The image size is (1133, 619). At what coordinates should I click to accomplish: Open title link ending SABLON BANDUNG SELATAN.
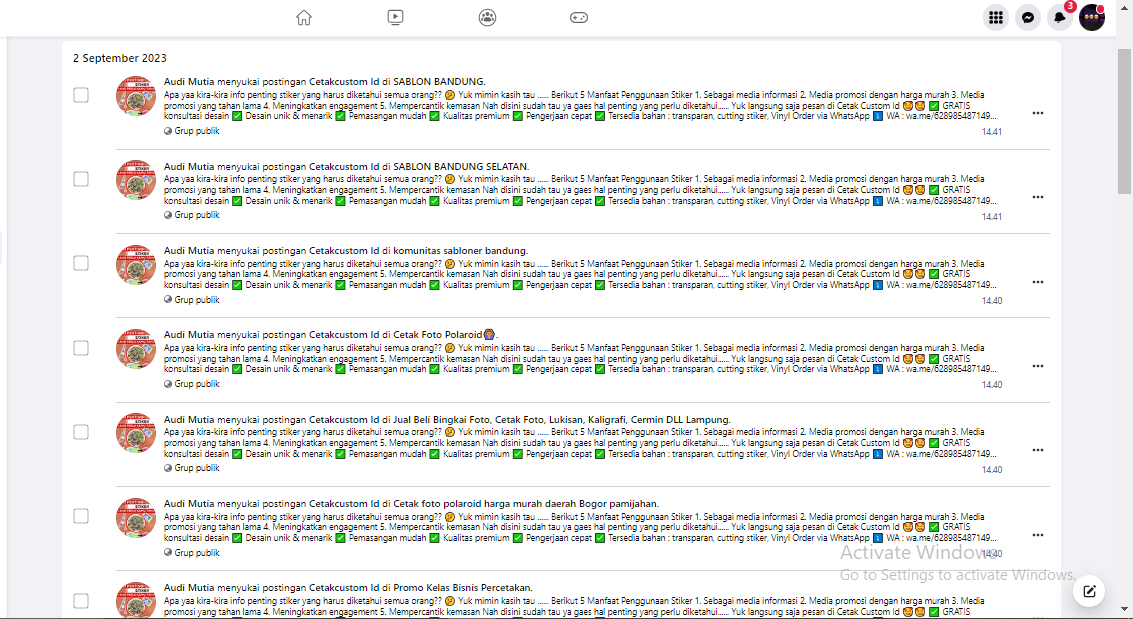346,166
